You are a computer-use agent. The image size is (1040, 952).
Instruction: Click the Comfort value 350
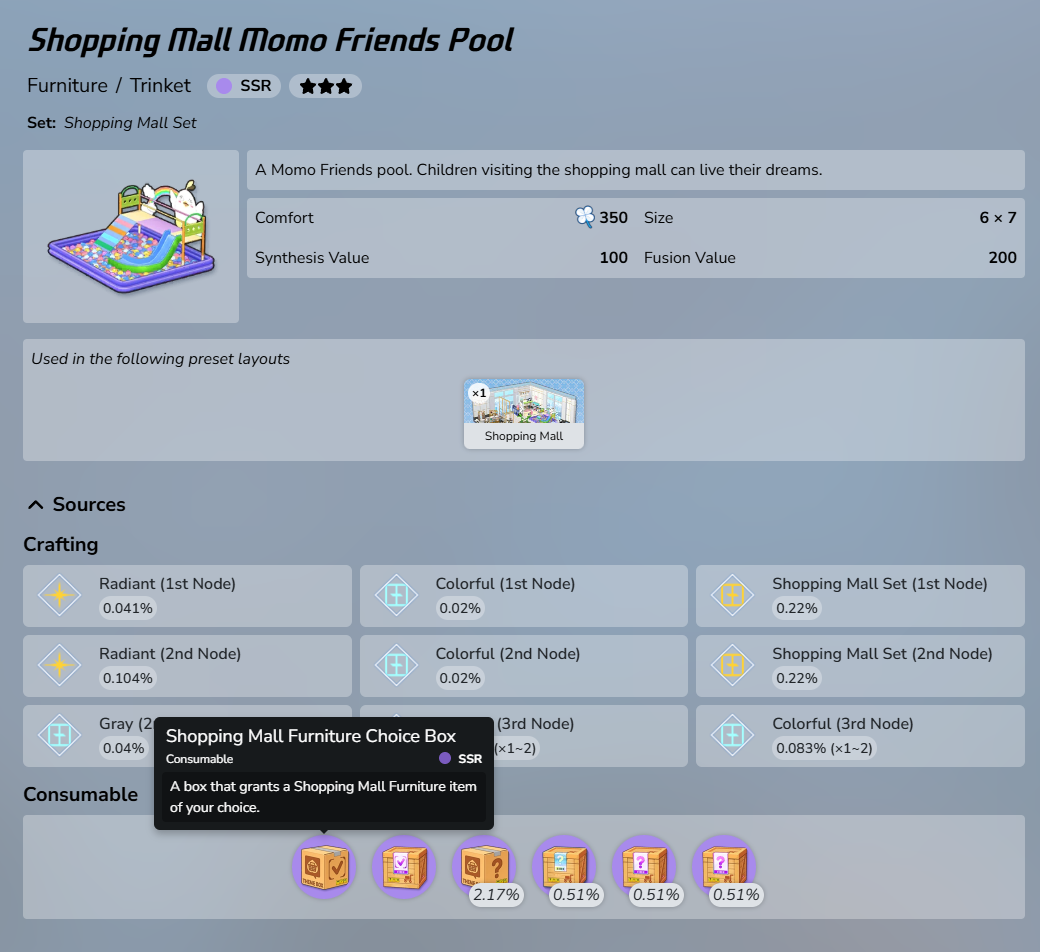point(614,218)
